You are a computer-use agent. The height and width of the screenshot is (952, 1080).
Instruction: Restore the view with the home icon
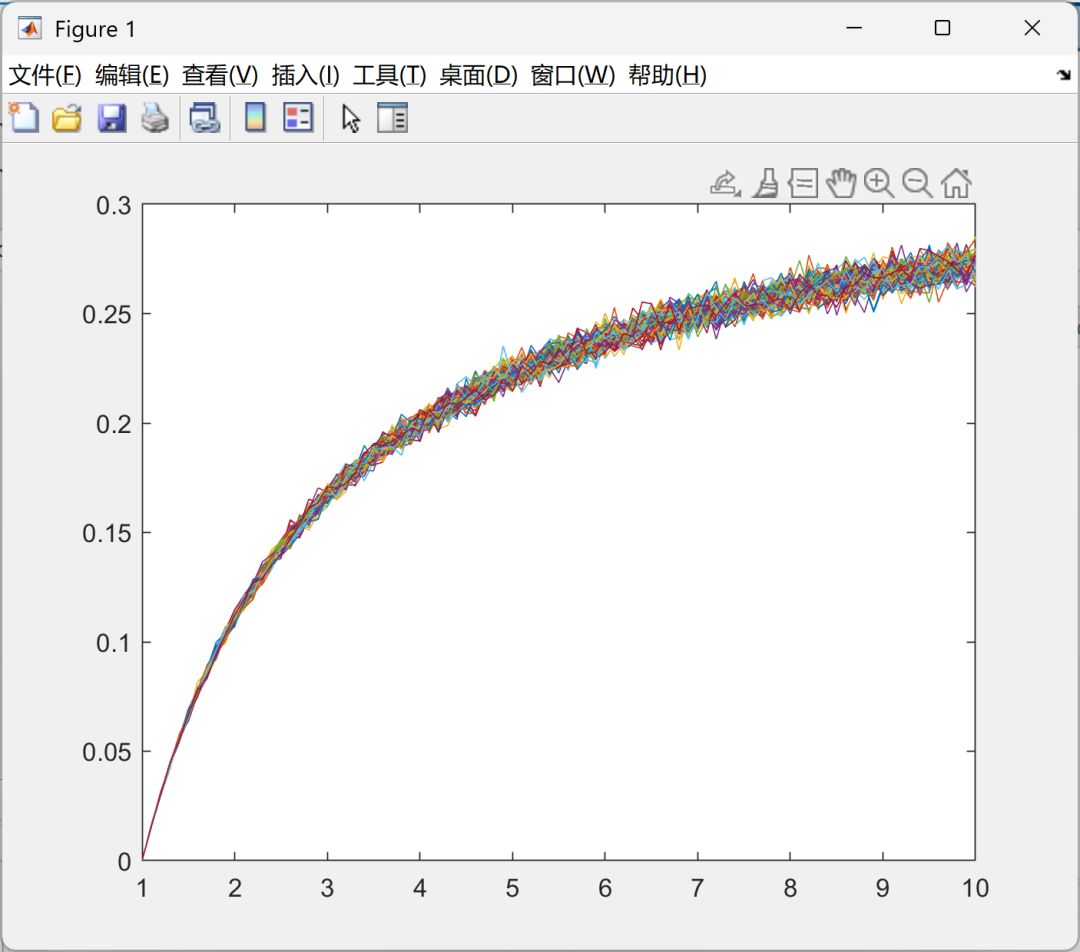pyautogui.click(x=956, y=183)
